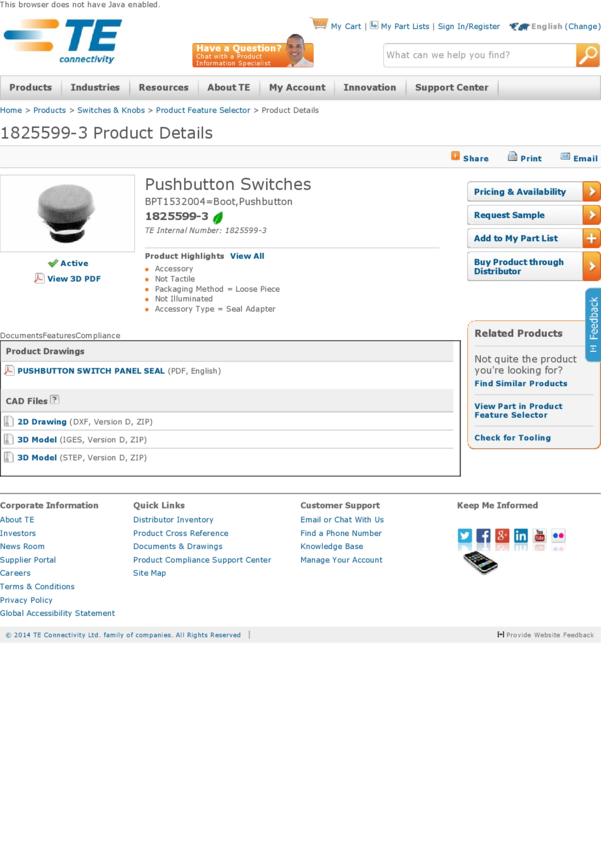Screen dimensions: 601x850
Task: Click Home breadcrumb link
Action: coord(11,110)
